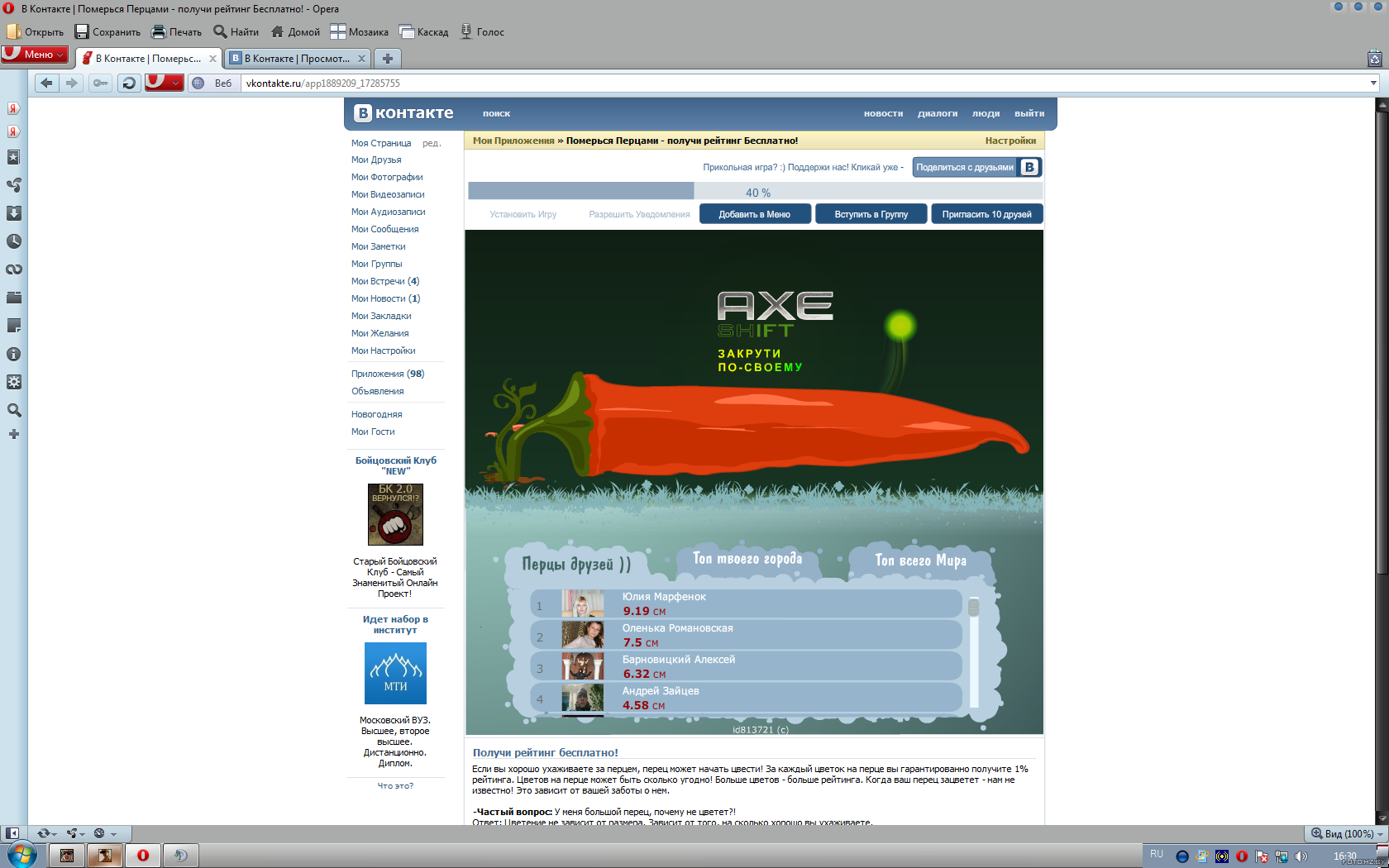Viewport: 1389px width, 868px height.
Task: Click the МТИ institute ad image
Action: (395, 673)
